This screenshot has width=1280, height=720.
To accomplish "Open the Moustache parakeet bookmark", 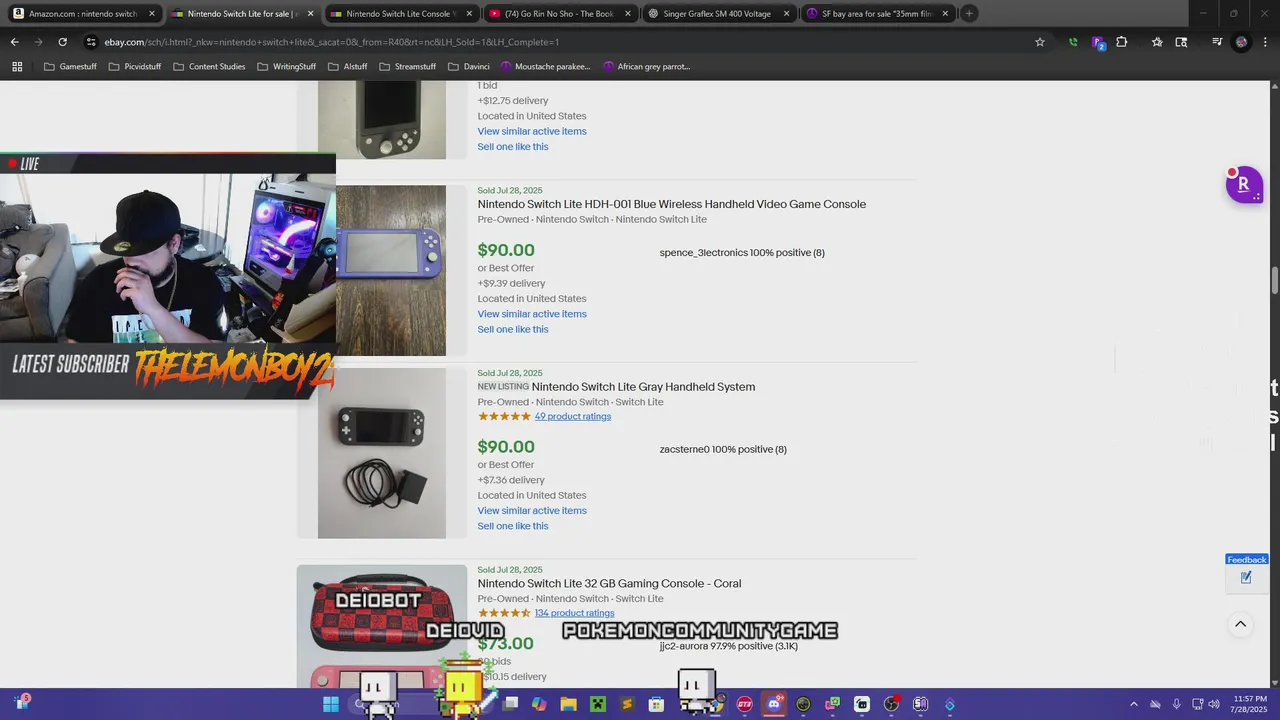I will 546,67.
